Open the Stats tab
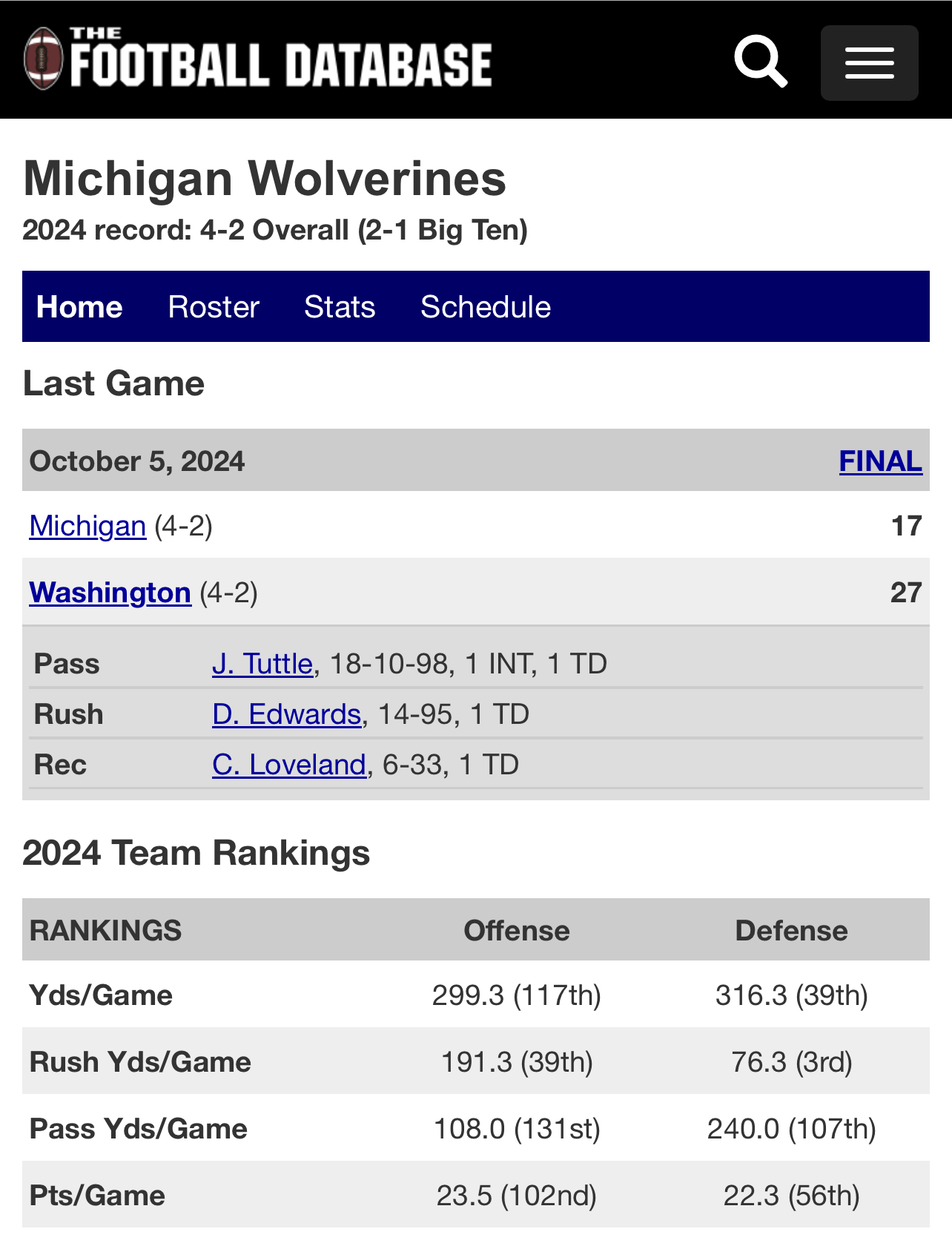This screenshot has width=952, height=1249. 340,306
